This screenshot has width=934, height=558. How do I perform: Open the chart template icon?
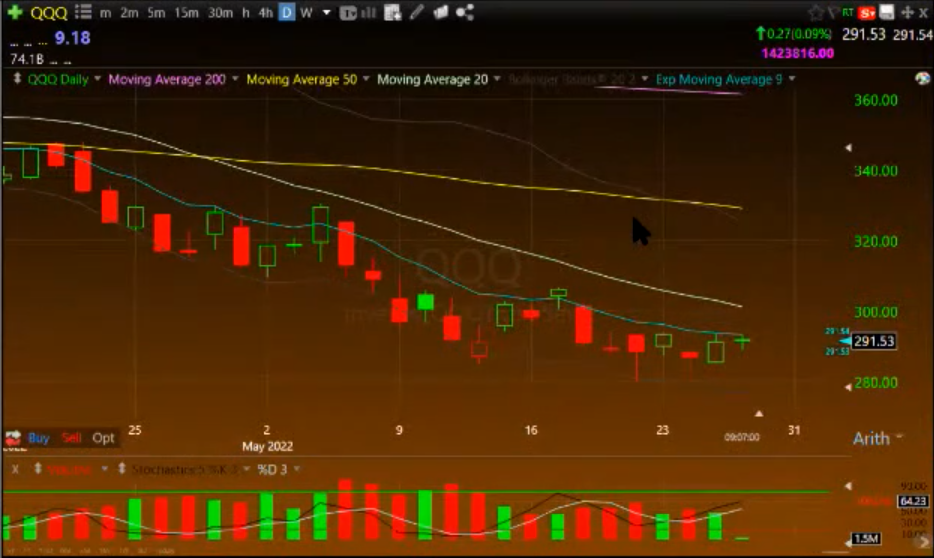(x=348, y=13)
